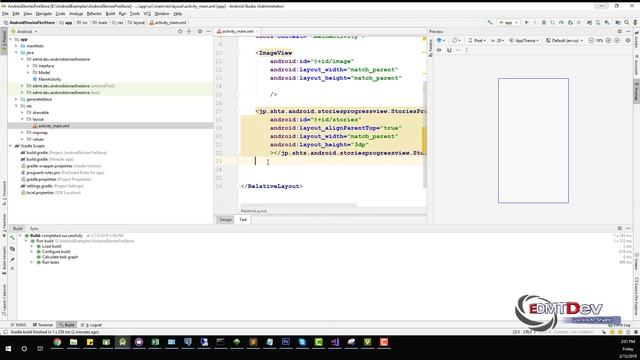This screenshot has height=360, width=640.
Task: Open Project panel gear settings
Action: click(x=200, y=31)
